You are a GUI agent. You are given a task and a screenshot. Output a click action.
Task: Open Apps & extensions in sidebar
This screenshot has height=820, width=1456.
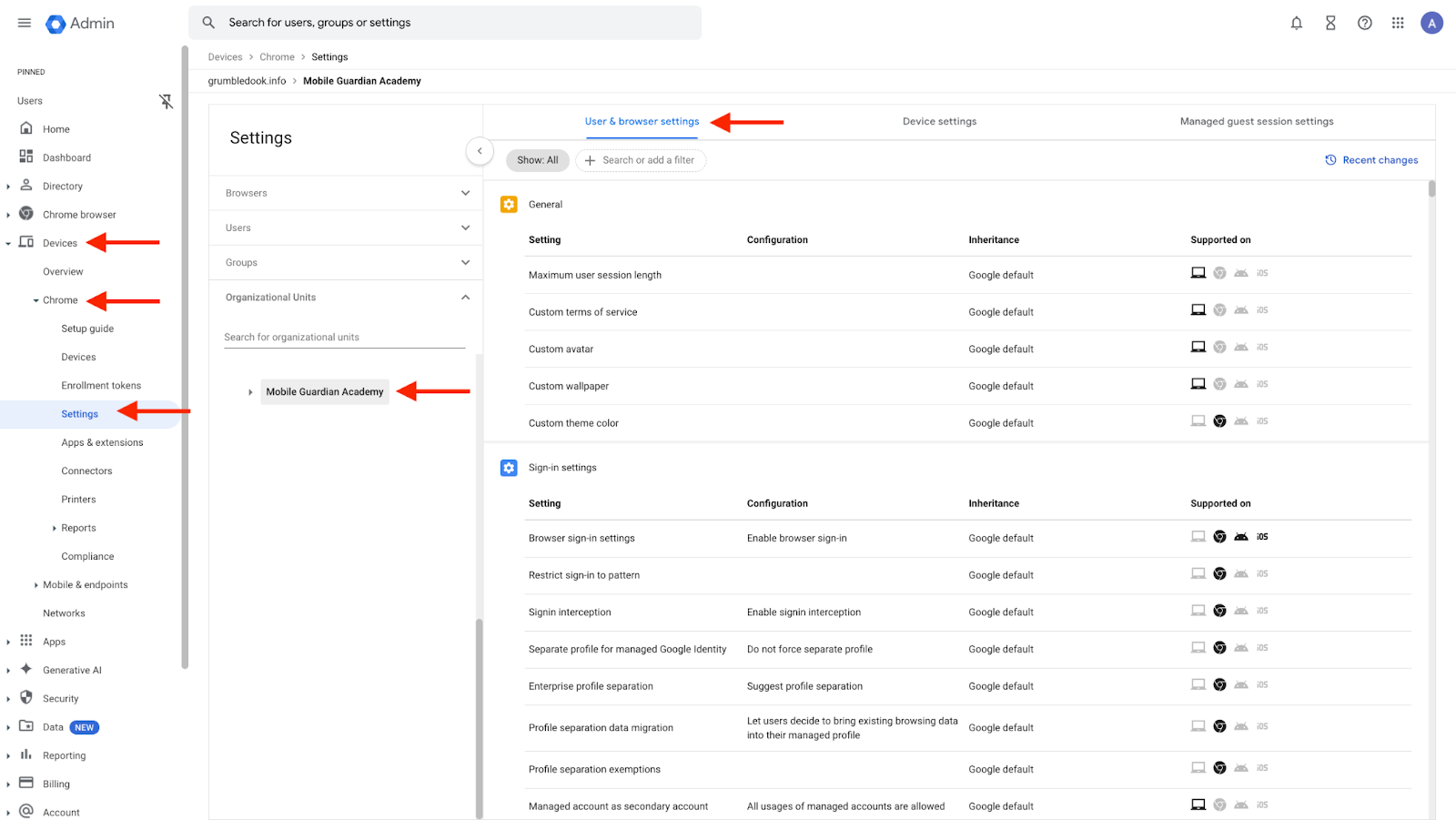(x=102, y=442)
